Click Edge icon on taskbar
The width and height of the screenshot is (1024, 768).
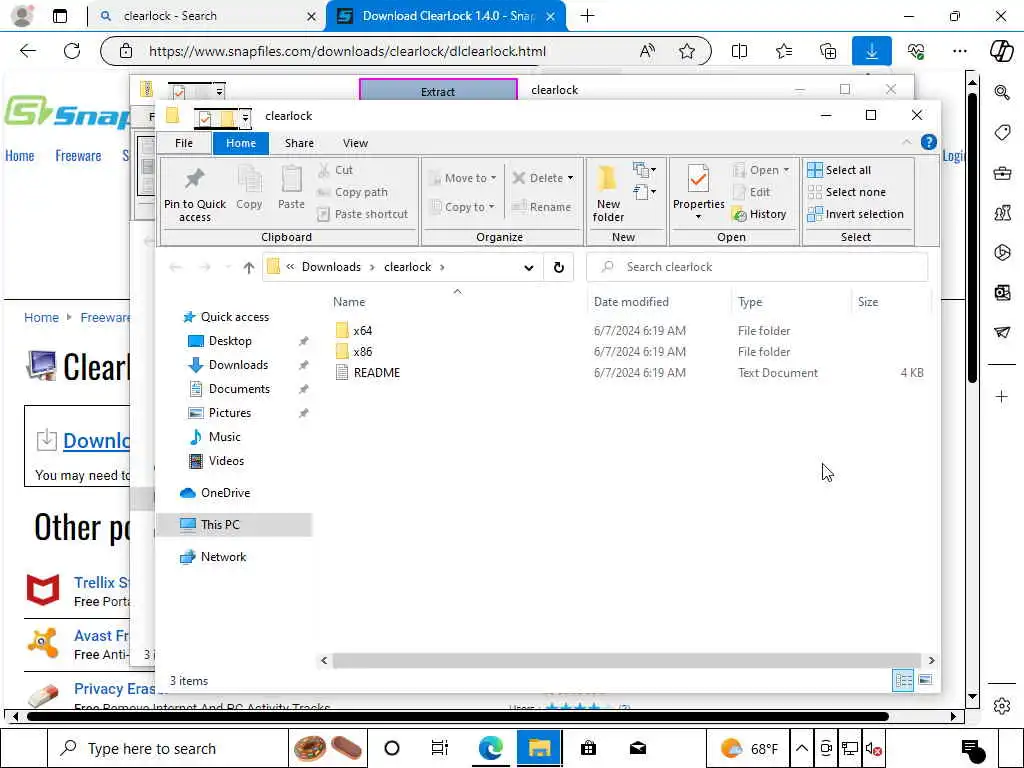coord(490,748)
